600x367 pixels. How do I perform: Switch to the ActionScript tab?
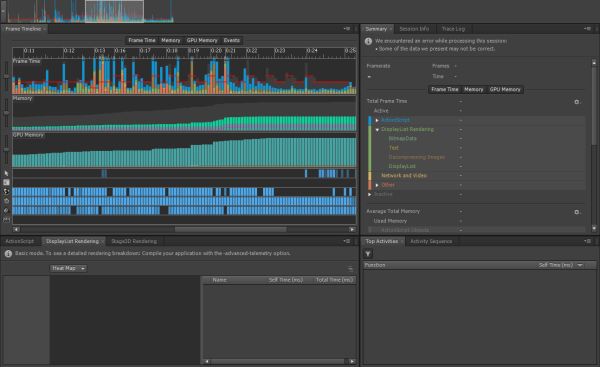click(x=20, y=241)
